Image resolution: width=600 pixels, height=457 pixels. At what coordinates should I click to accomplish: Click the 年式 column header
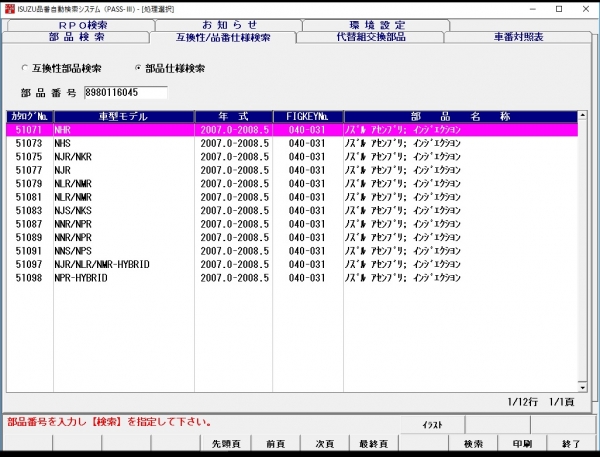pyautogui.click(x=233, y=116)
